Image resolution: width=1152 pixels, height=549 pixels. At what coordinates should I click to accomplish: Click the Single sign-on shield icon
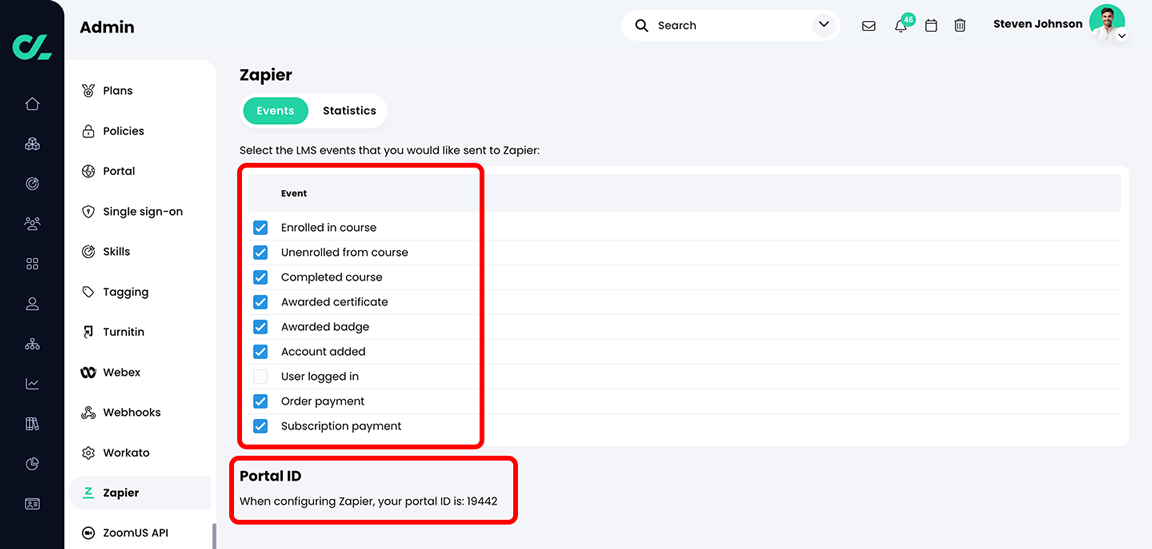[88, 212]
